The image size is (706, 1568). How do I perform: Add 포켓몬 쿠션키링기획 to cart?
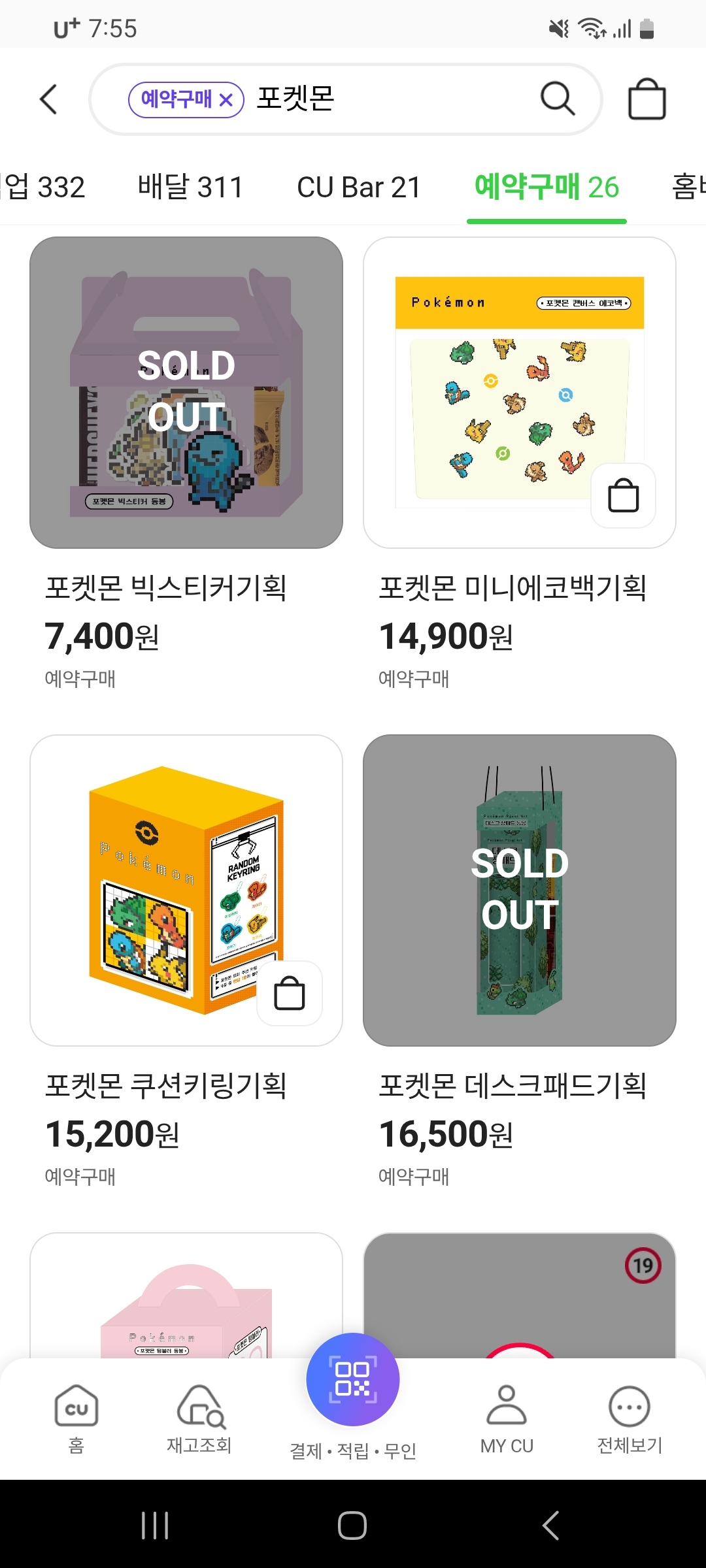pyautogui.click(x=290, y=994)
